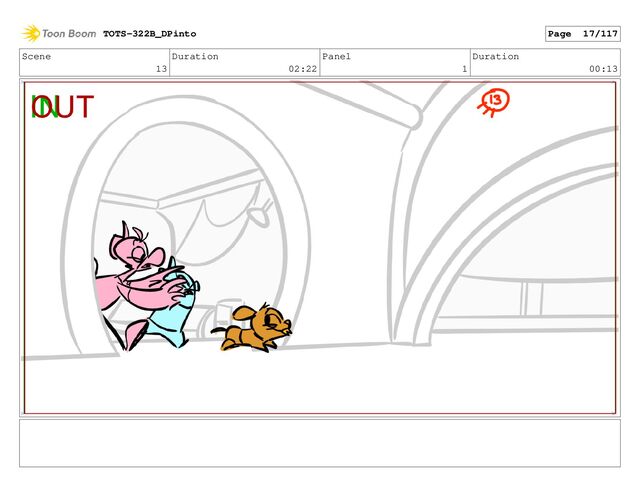Viewport: 640px width, 496px height.
Task: Click the Toon Boom sun logo
Action: click(31, 33)
